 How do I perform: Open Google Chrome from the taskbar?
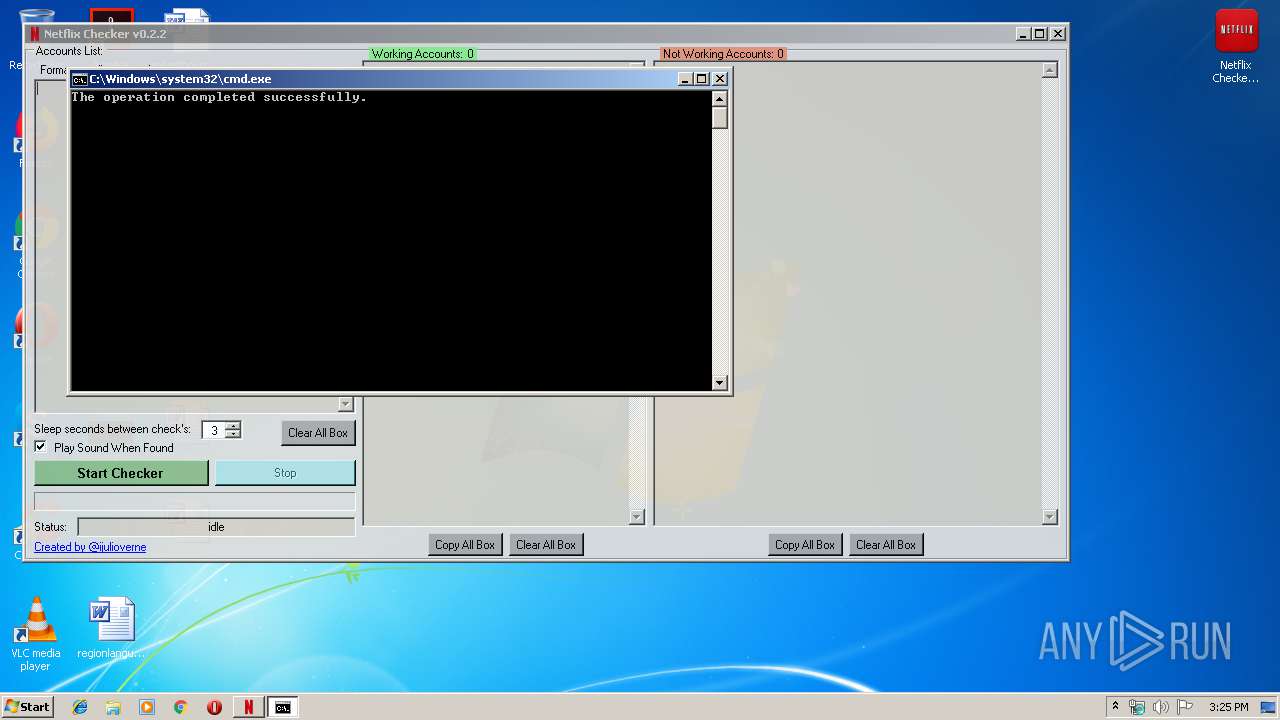point(181,707)
